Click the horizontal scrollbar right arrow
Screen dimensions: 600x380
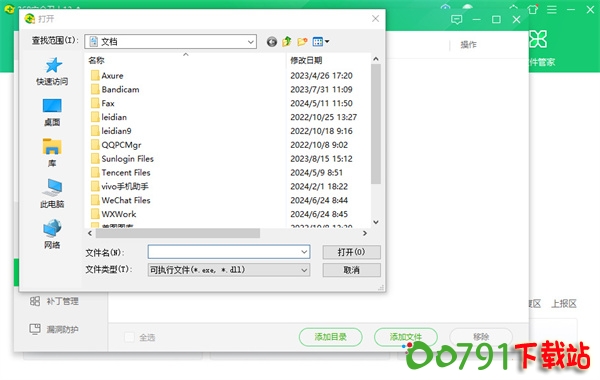pyautogui.click(x=365, y=233)
